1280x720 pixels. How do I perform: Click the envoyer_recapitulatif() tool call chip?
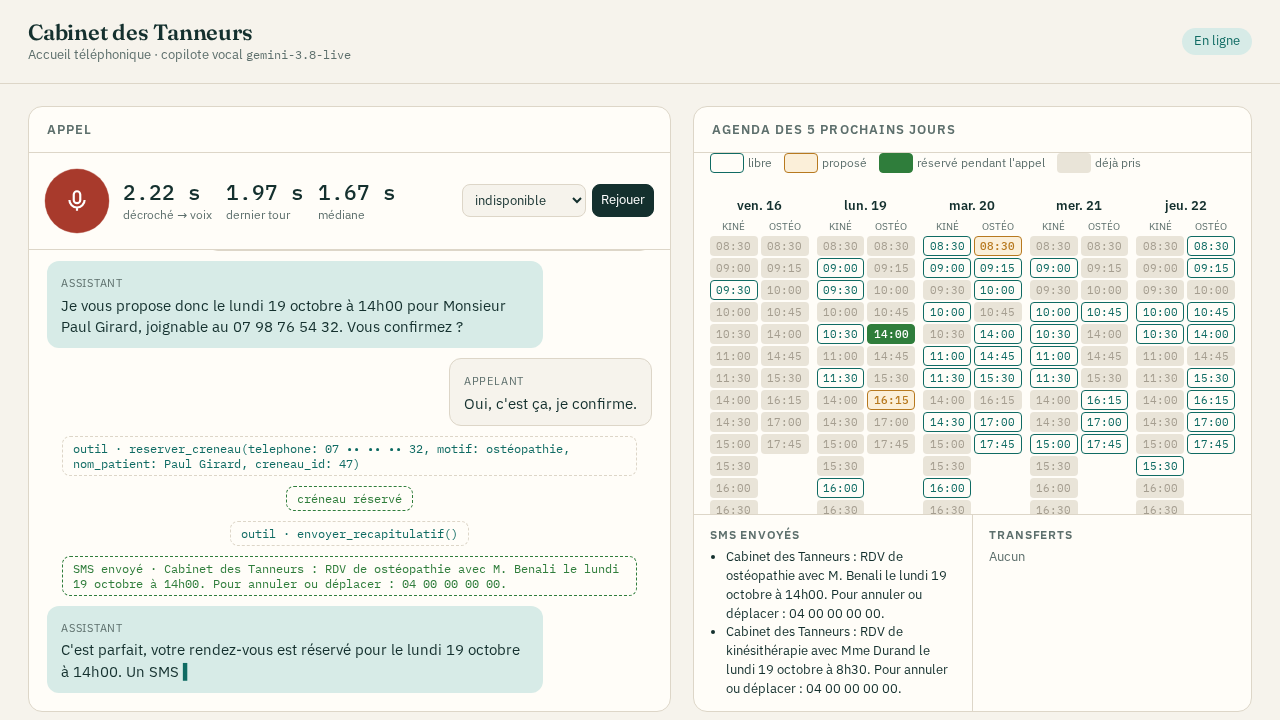click(349, 534)
